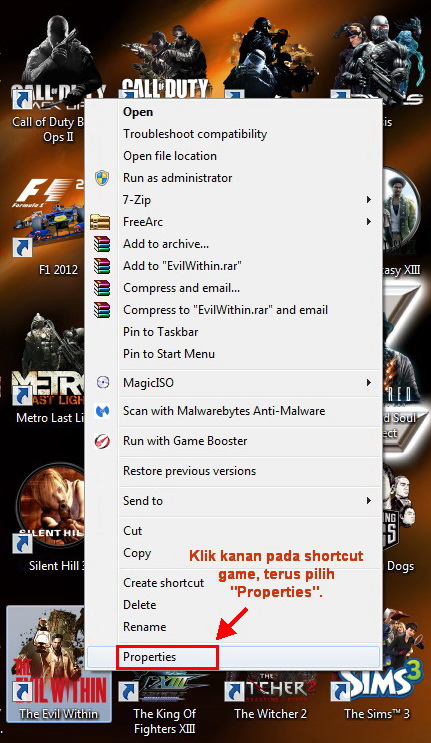The height and width of the screenshot is (743, 431).
Task: Select The Witcher 2 desktop shortcut
Action: coord(270,697)
